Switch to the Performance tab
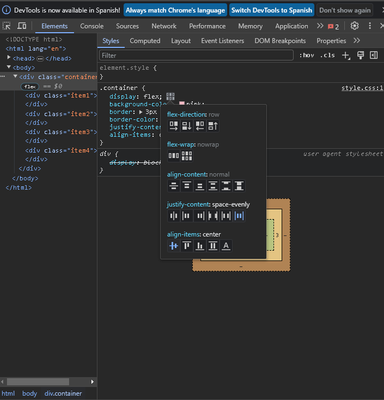Viewport: 384px width, 400px height. click(207, 26)
